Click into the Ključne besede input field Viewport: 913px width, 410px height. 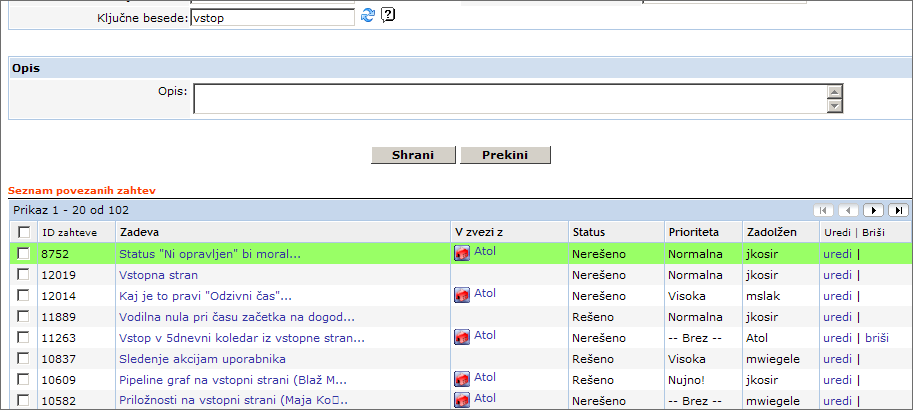(x=272, y=17)
